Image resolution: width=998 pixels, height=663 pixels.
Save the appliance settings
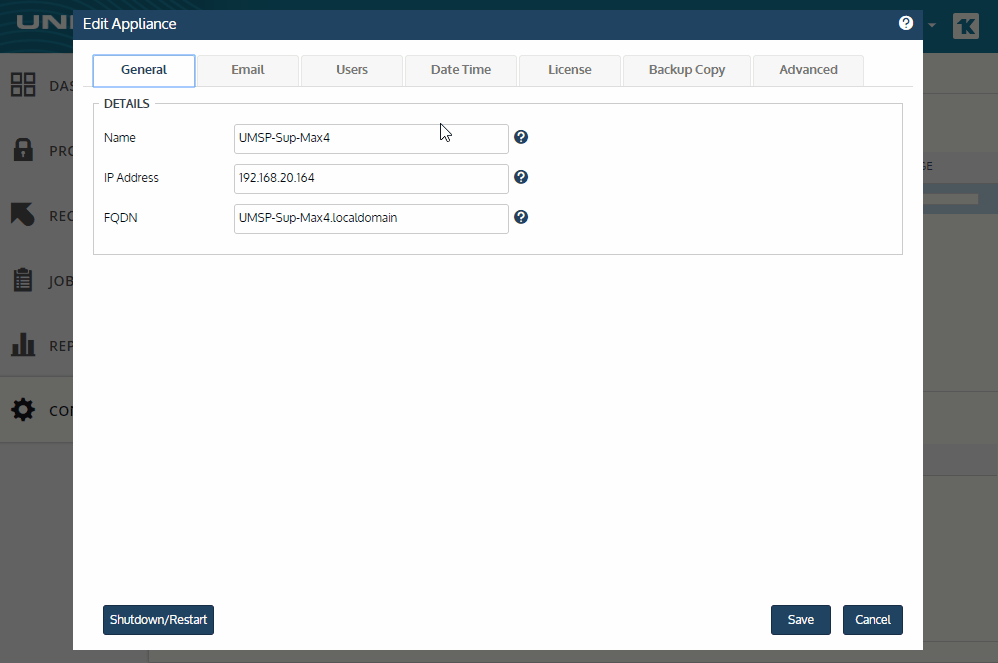click(801, 620)
